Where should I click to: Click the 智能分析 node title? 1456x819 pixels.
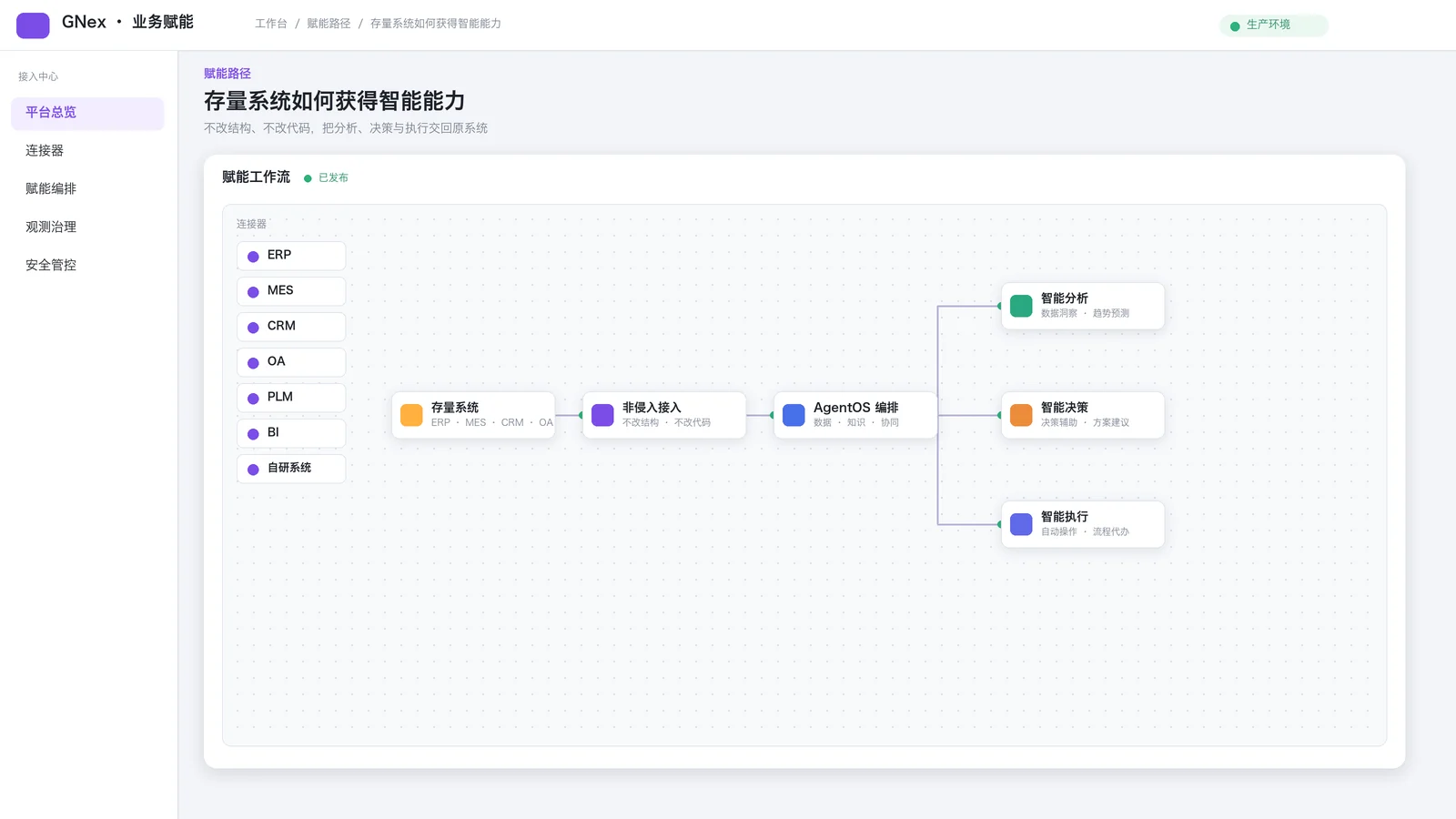(x=1065, y=298)
